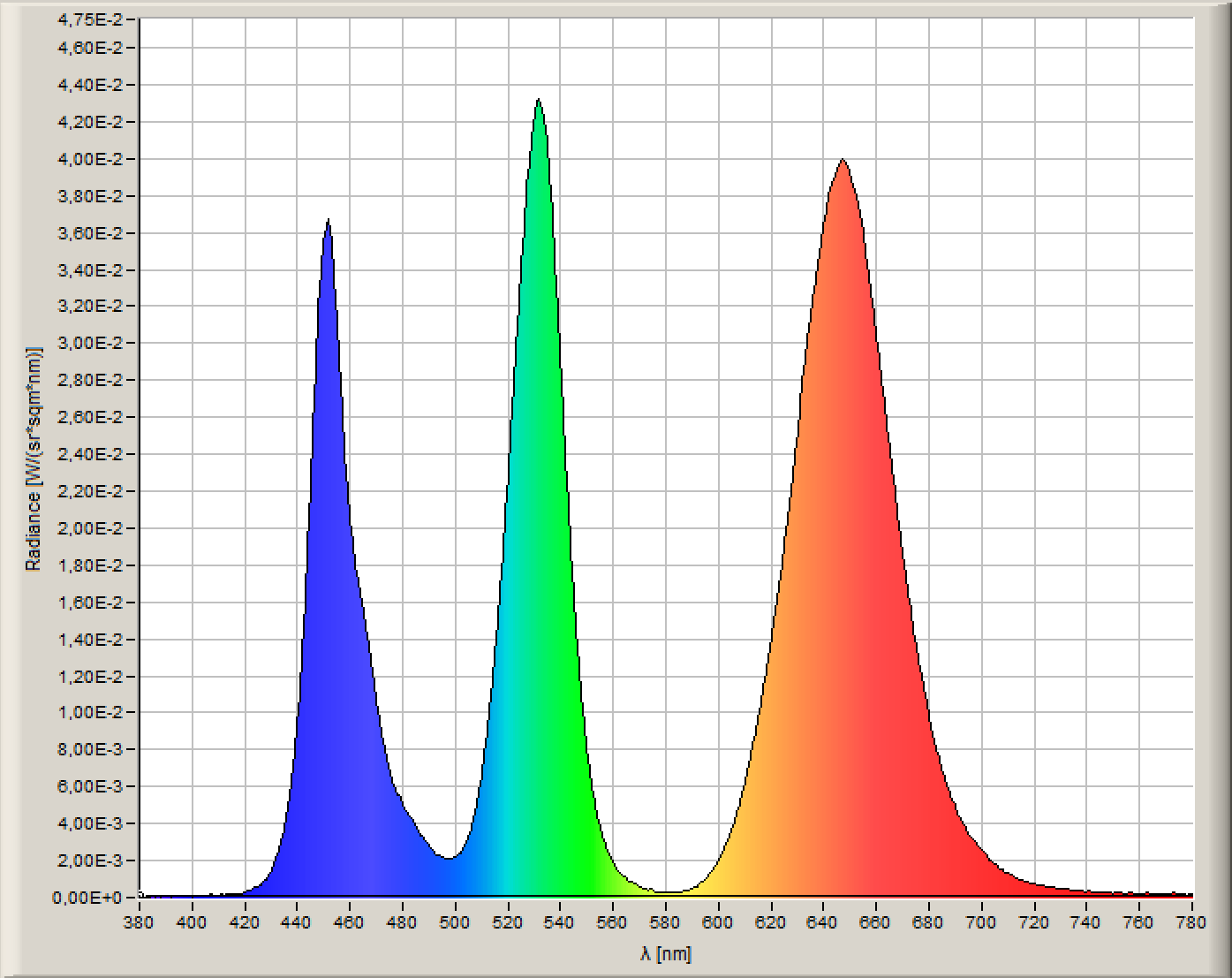
Task: Click the 640 x-axis tick label
Action: coord(823,923)
